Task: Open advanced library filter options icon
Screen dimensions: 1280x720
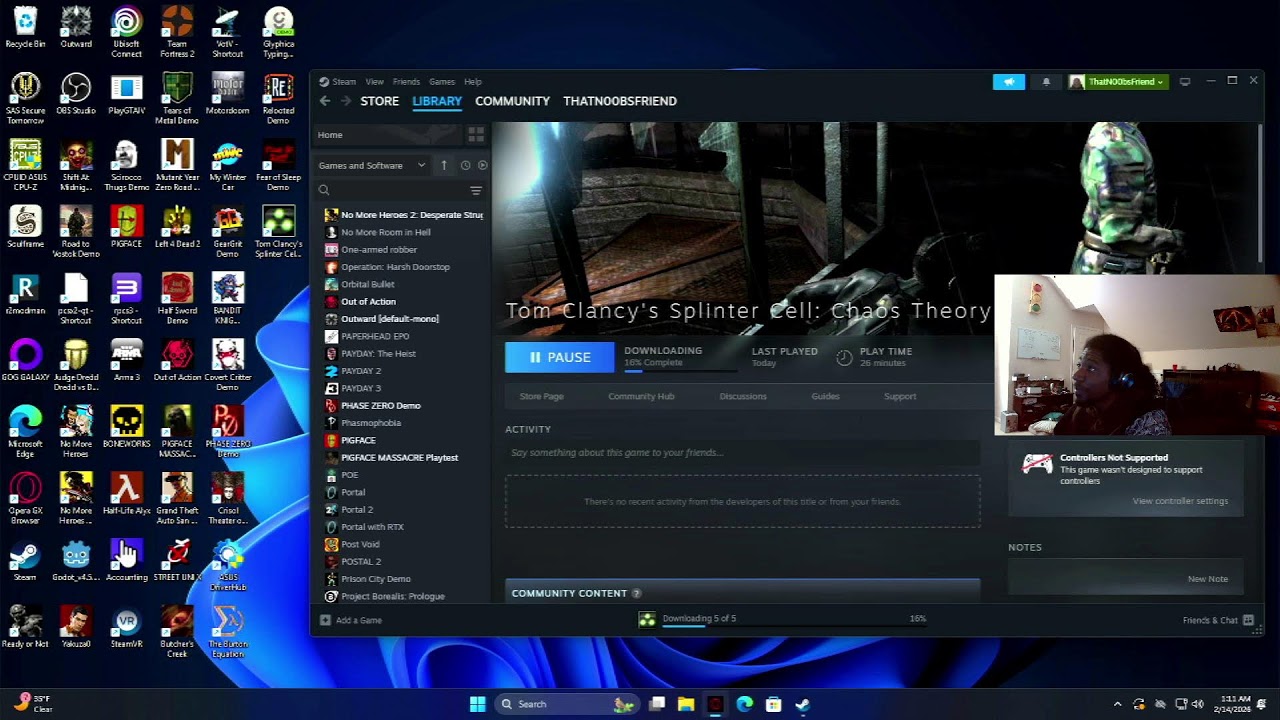Action: tap(476, 190)
